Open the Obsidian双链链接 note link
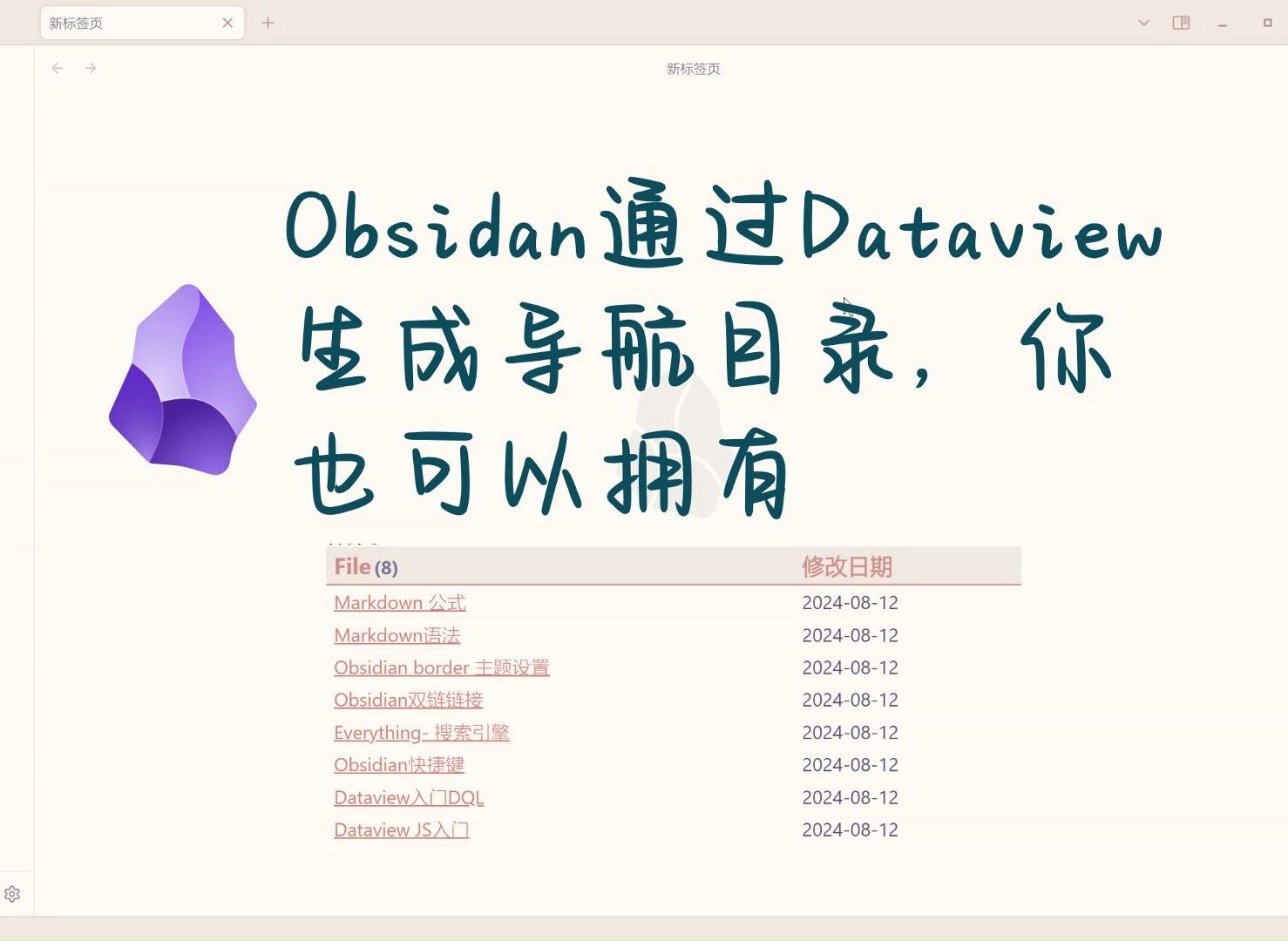 [x=409, y=700]
